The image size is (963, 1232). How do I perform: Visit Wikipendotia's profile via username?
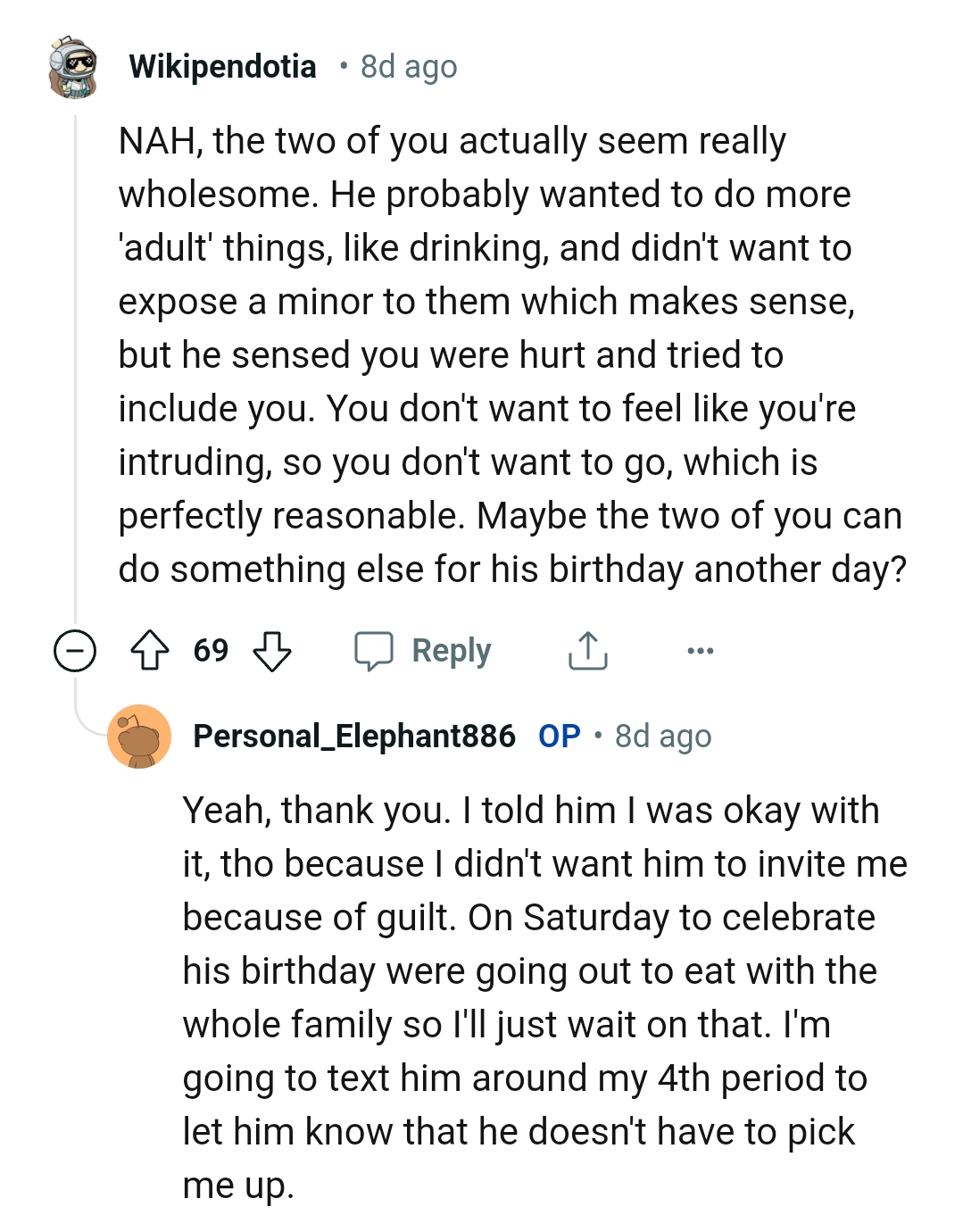pos(222,67)
